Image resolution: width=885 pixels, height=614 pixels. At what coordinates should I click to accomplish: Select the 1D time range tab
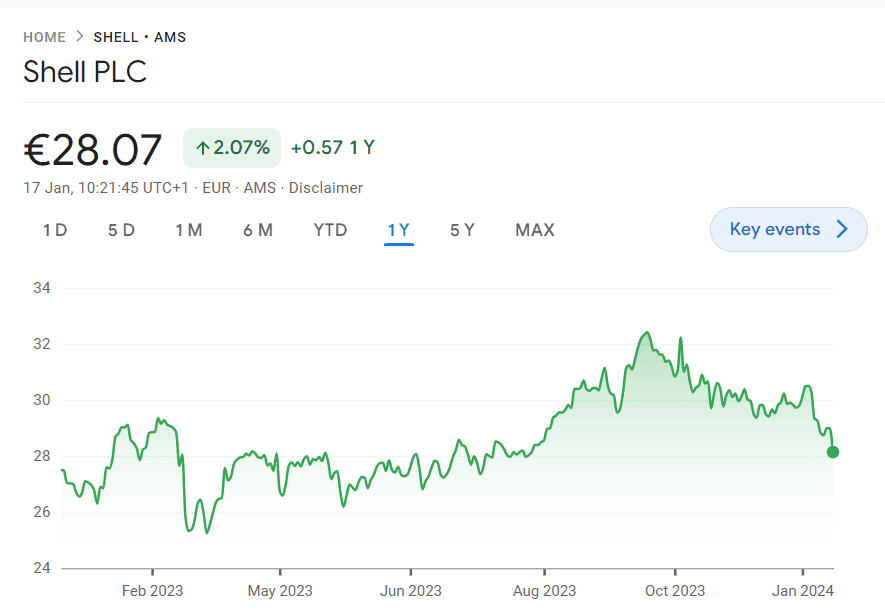click(x=55, y=230)
